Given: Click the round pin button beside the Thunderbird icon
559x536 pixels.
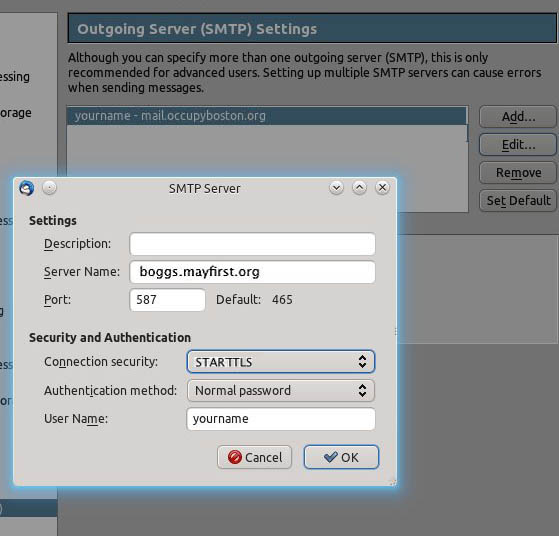Looking at the screenshot, I should click(50, 187).
